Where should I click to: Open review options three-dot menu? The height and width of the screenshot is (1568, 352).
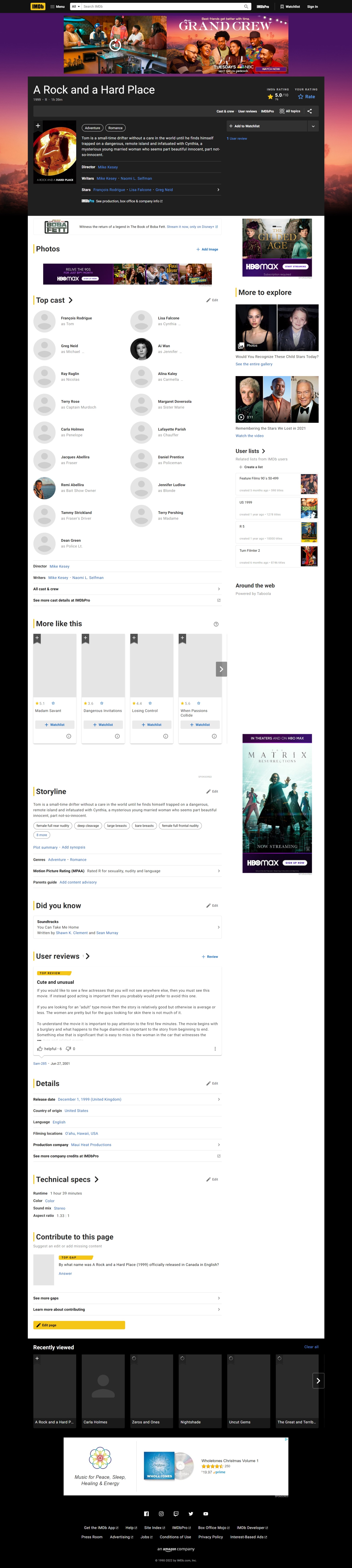point(215,1049)
